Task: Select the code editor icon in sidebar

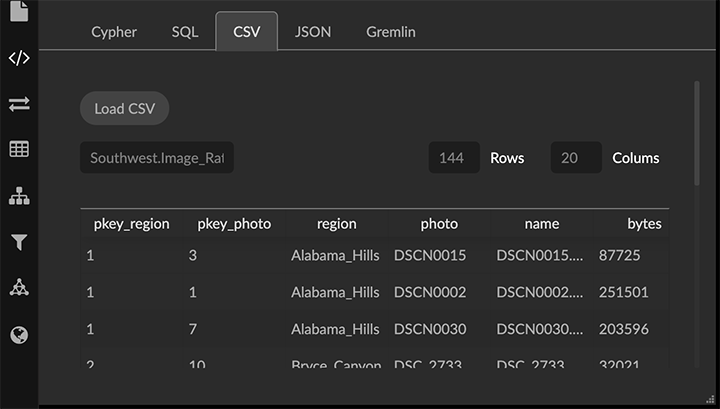Action: [19, 58]
